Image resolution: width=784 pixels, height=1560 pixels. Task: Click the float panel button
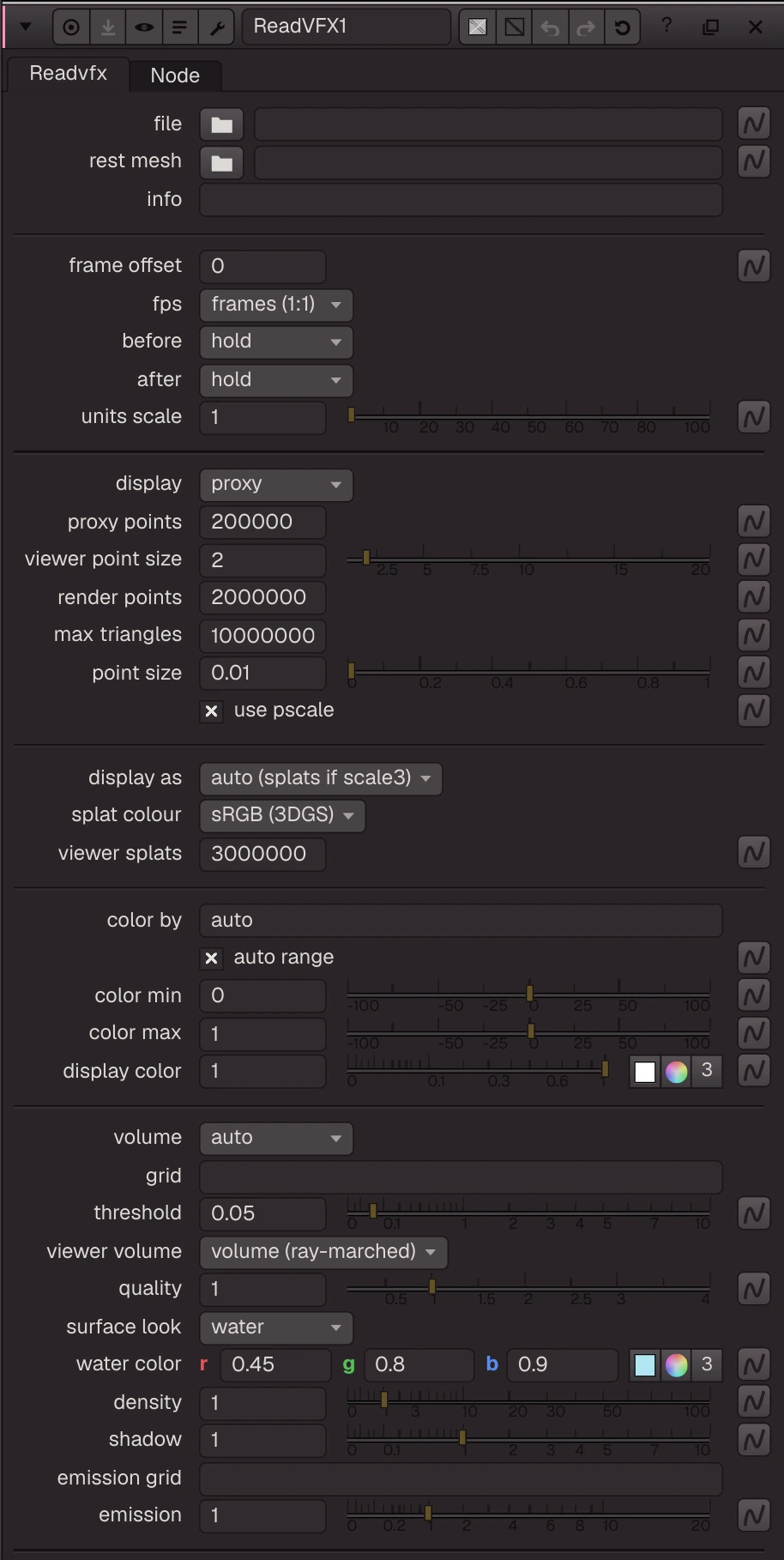click(x=711, y=27)
